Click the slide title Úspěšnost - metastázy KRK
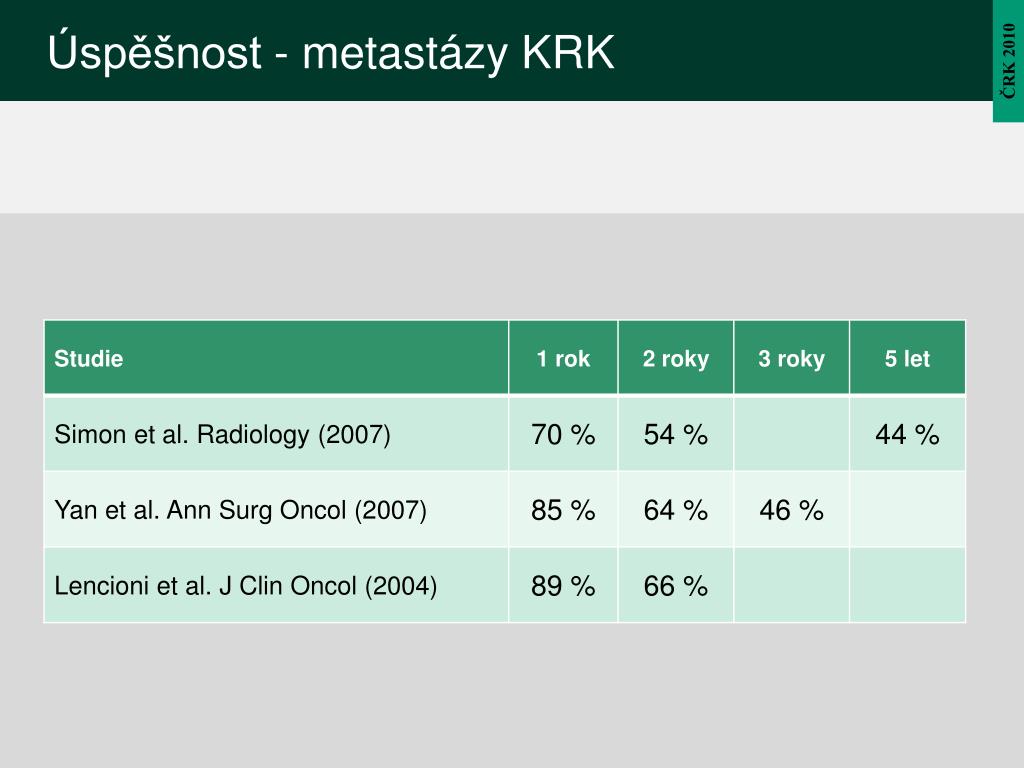This screenshot has width=1024, height=768. click(x=331, y=52)
